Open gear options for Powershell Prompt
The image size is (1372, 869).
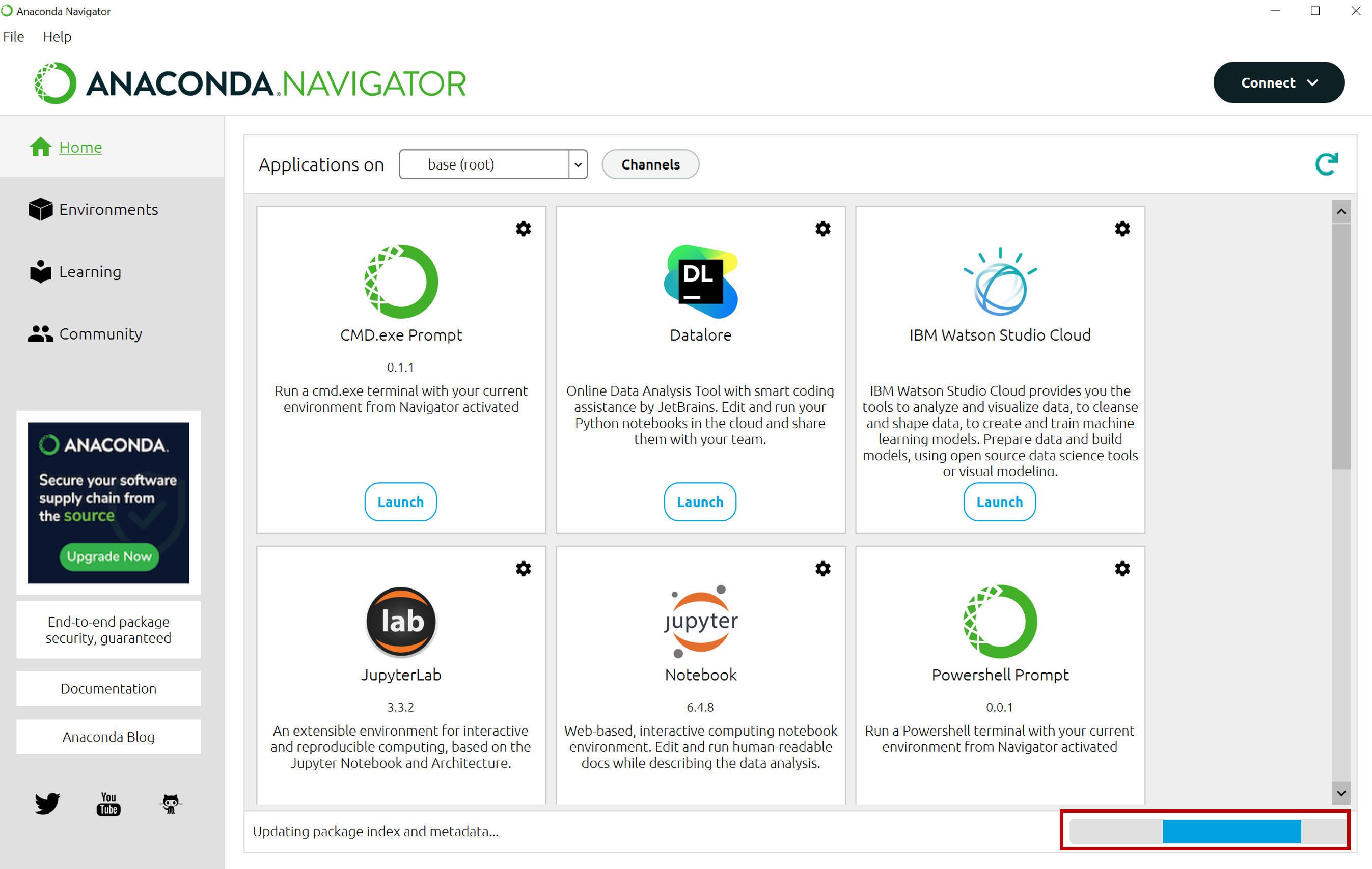click(1122, 568)
